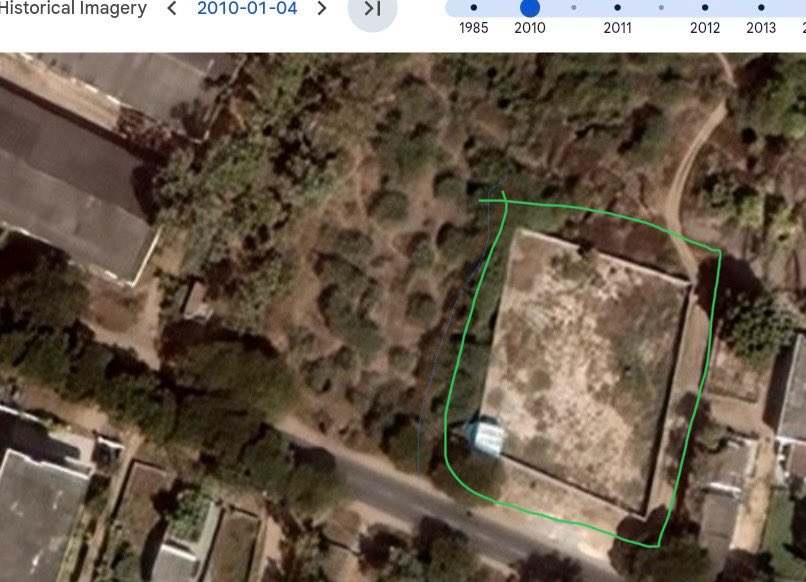Go to the next imagery date
Screen dimensions: 806x582
322,8
